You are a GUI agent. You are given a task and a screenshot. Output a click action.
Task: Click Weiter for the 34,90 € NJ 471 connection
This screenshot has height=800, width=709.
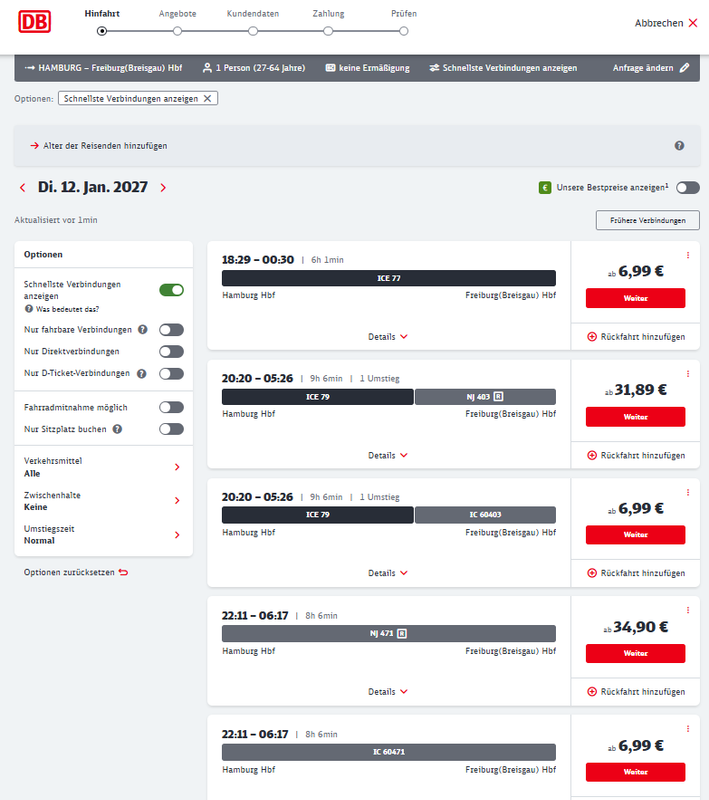[x=635, y=654]
